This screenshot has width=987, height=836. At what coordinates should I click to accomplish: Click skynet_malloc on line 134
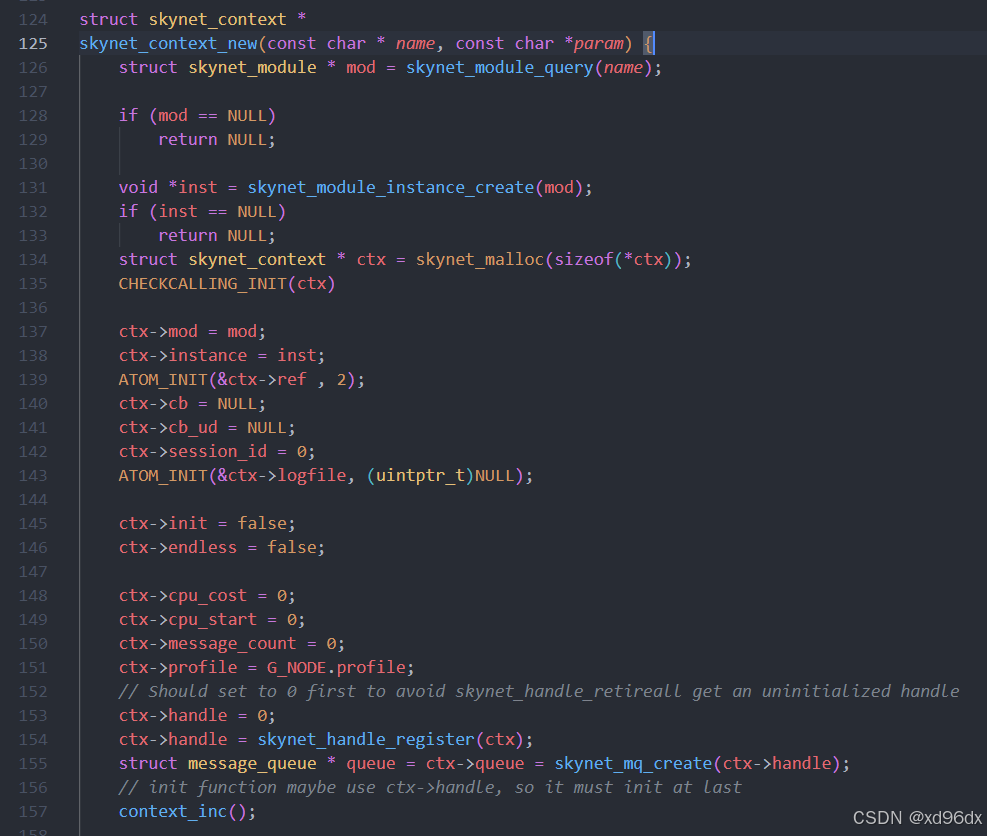tap(480, 259)
